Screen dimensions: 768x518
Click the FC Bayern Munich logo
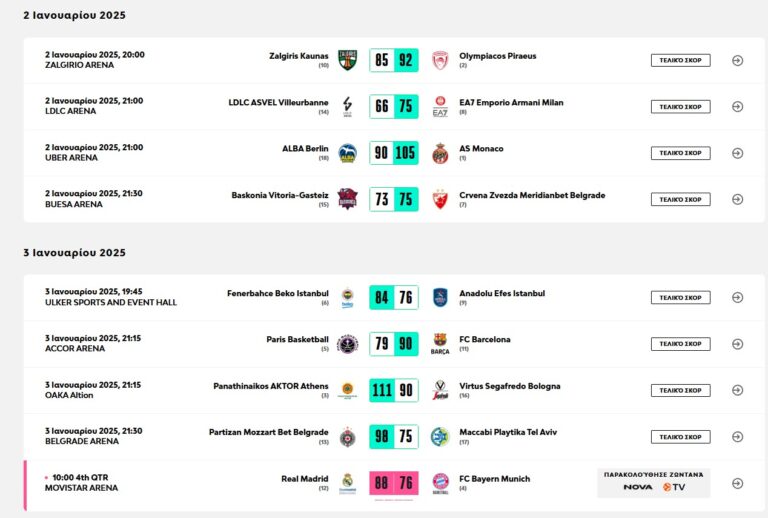[x=440, y=483]
